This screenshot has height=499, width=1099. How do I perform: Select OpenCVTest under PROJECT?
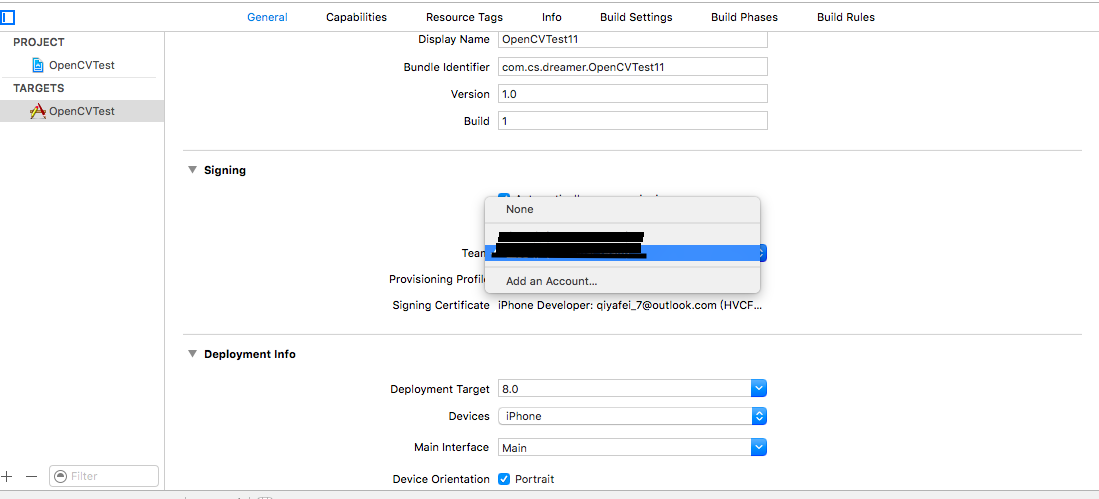(x=81, y=65)
